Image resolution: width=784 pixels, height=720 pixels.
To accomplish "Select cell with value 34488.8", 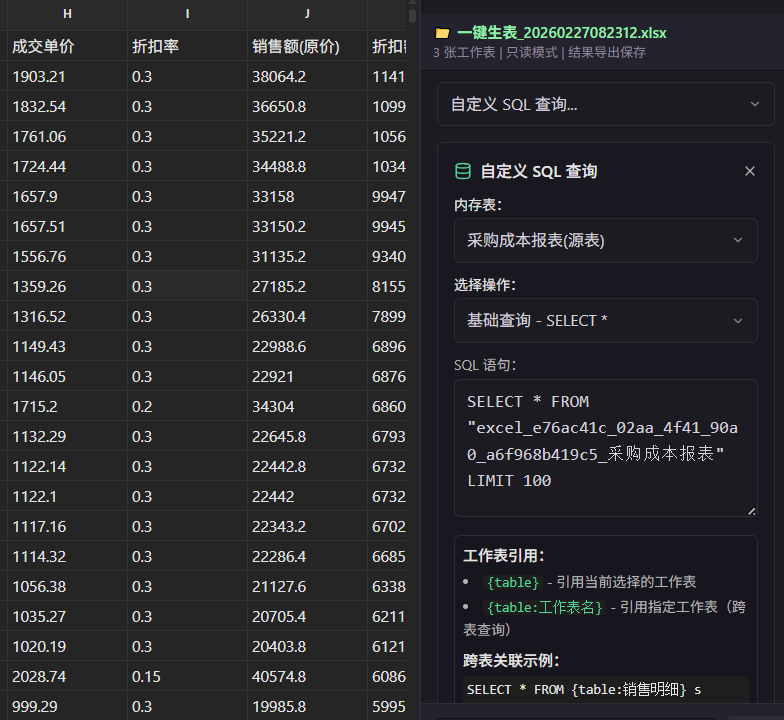I will (308, 166).
